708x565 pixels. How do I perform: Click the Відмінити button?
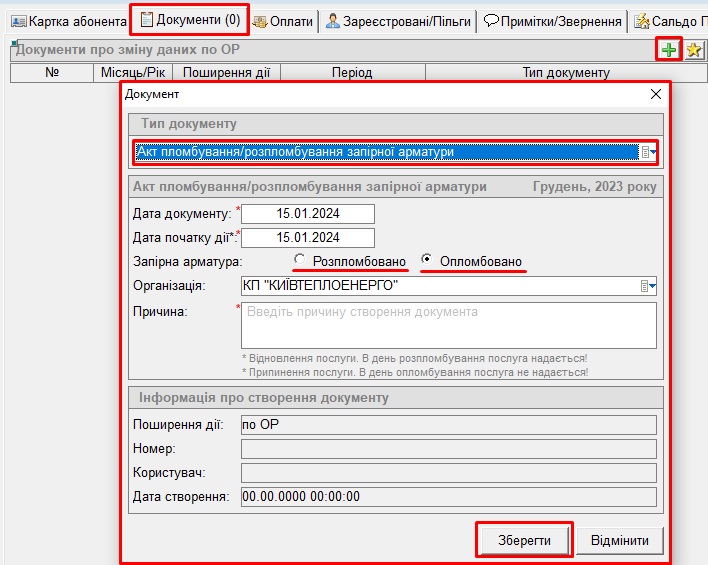619,541
